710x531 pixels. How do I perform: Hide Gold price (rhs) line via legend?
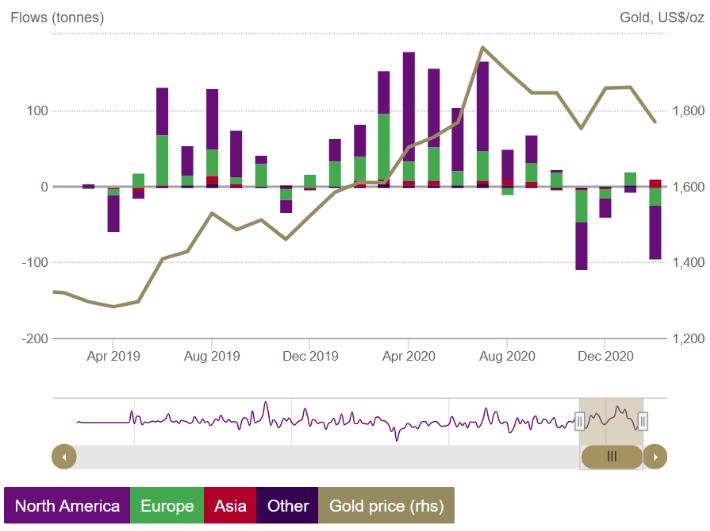point(386,506)
